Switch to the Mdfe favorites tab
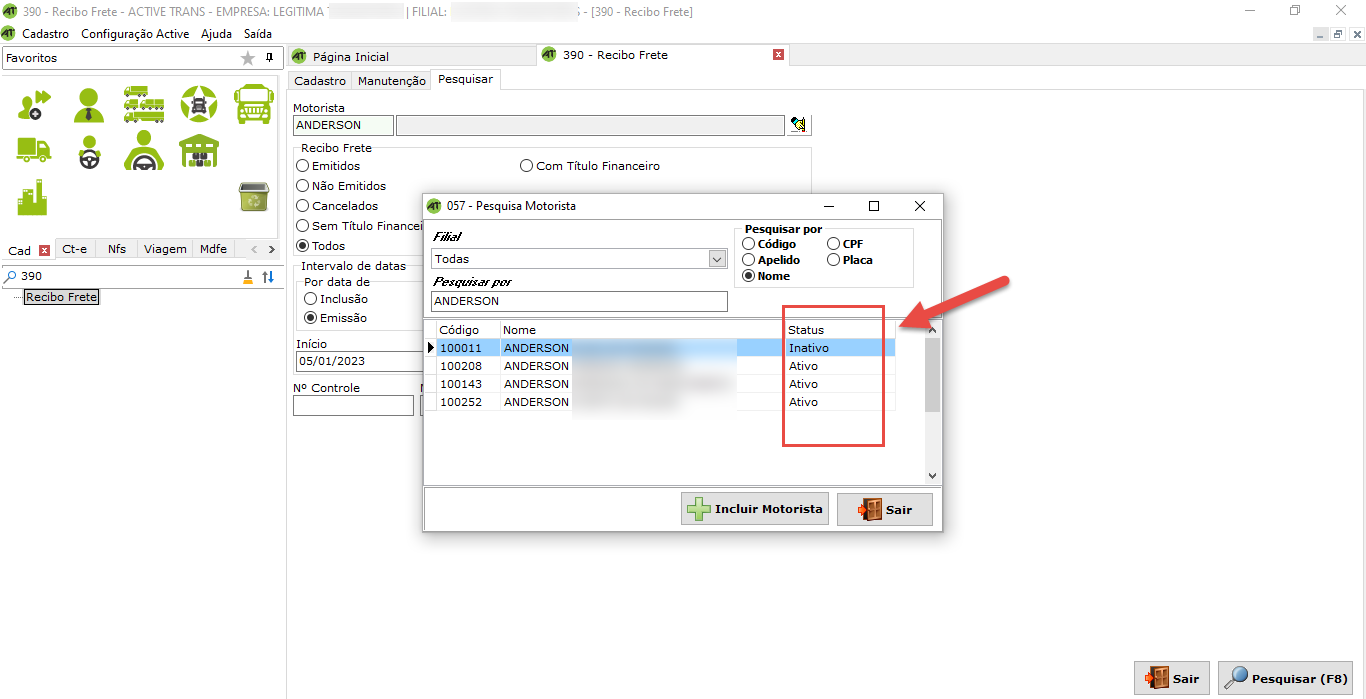The width and height of the screenshot is (1366, 699). (213, 249)
